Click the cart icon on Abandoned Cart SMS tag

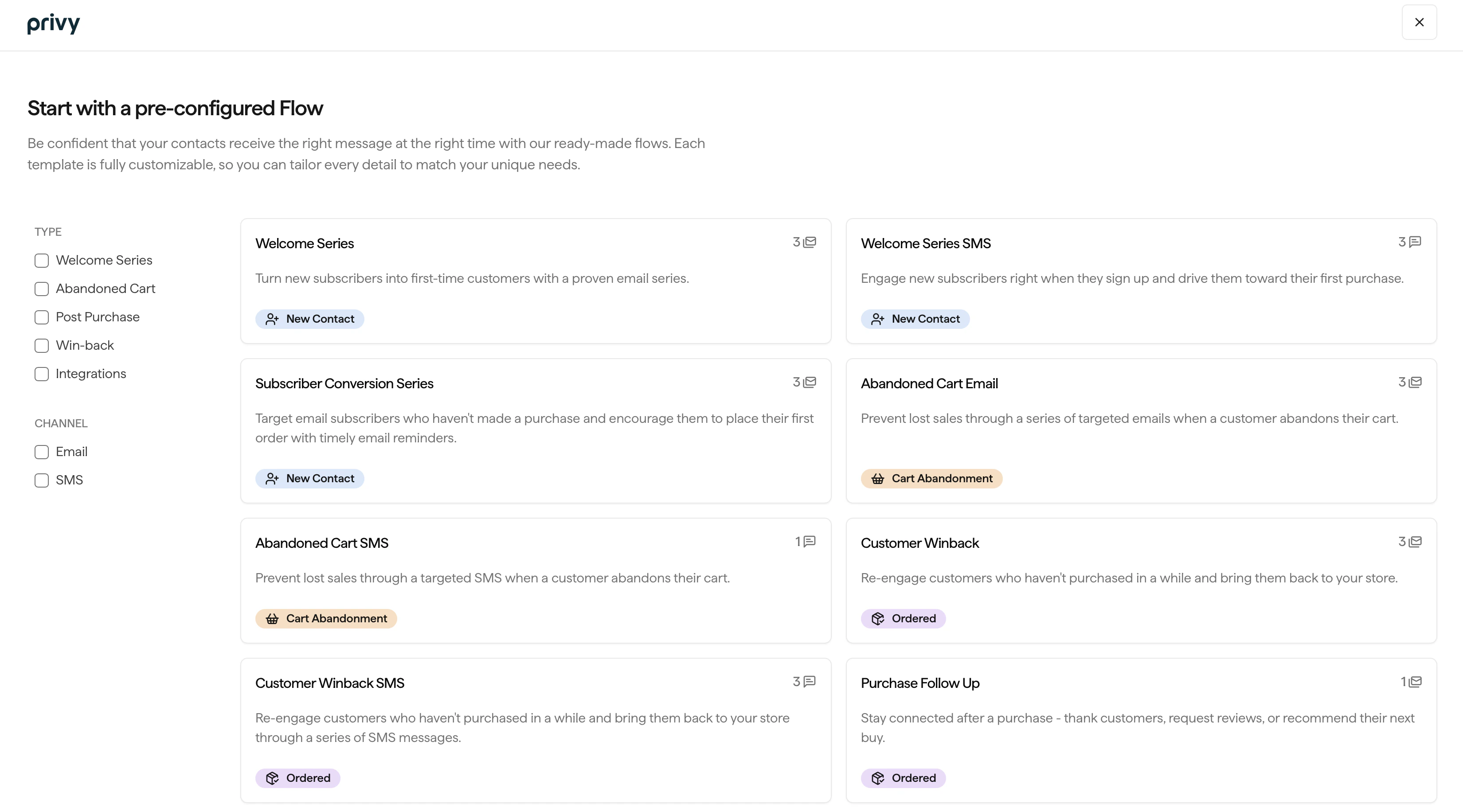[272, 618]
